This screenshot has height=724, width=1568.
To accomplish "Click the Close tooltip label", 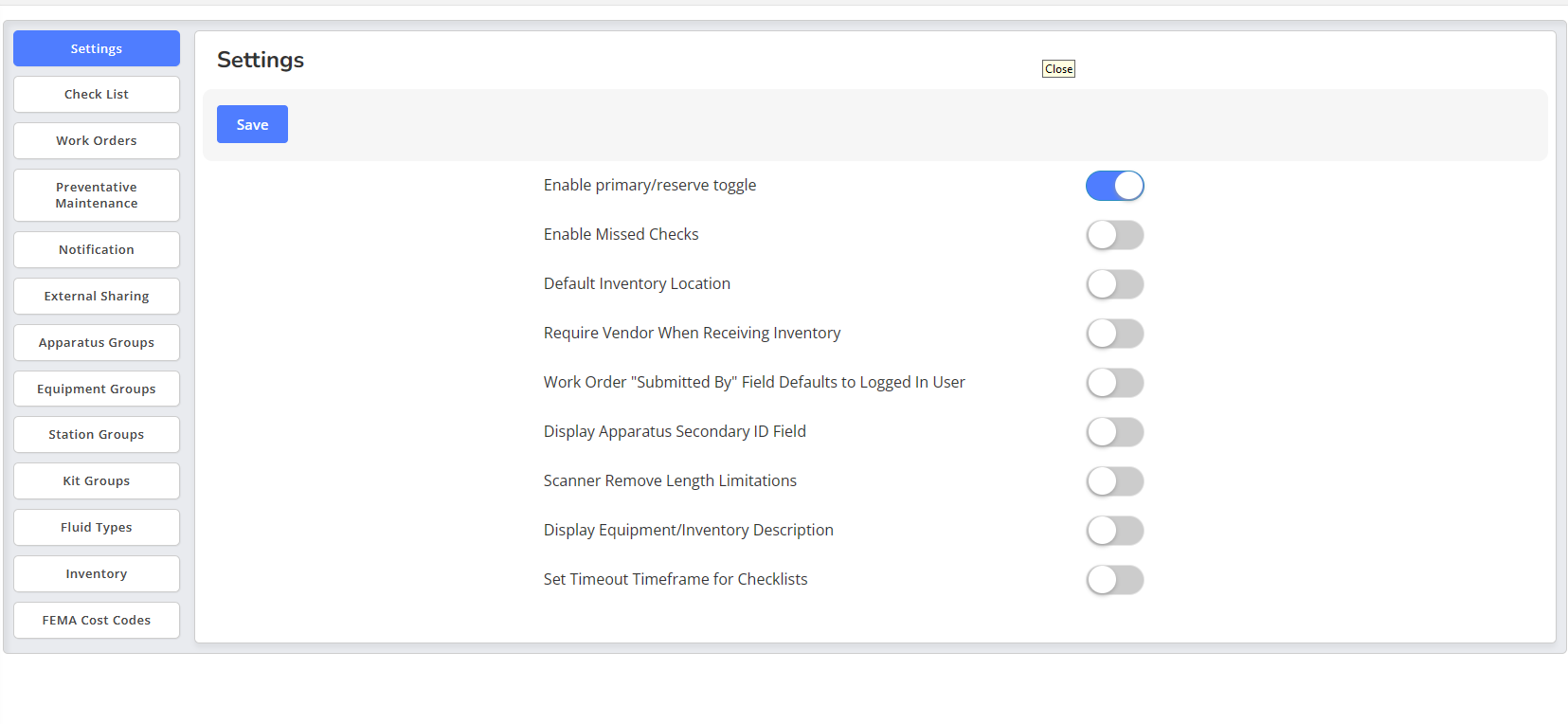I will 1058,69.
